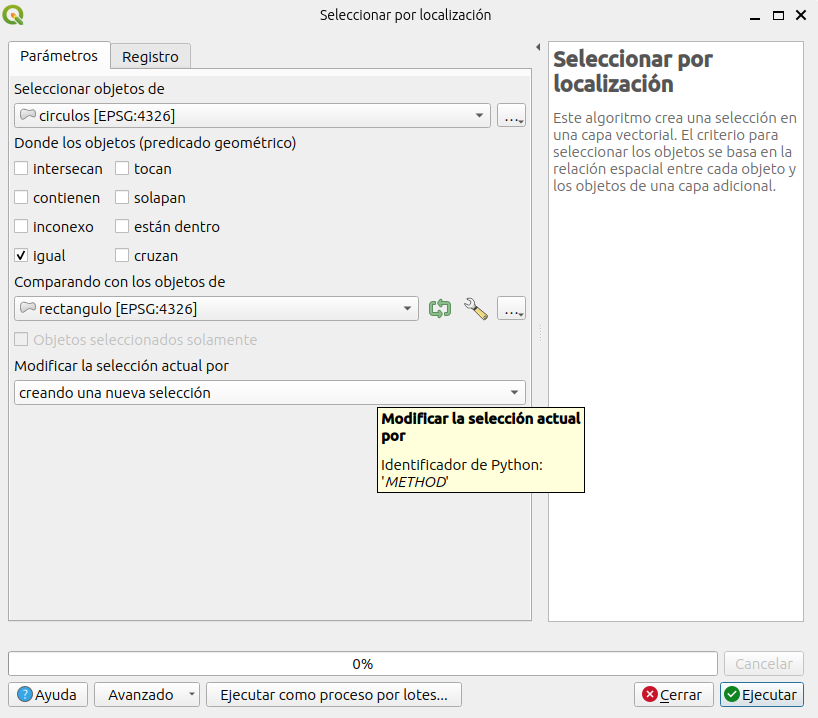
Task: Open advanced options wrench icon
Action: click(476, 309)
